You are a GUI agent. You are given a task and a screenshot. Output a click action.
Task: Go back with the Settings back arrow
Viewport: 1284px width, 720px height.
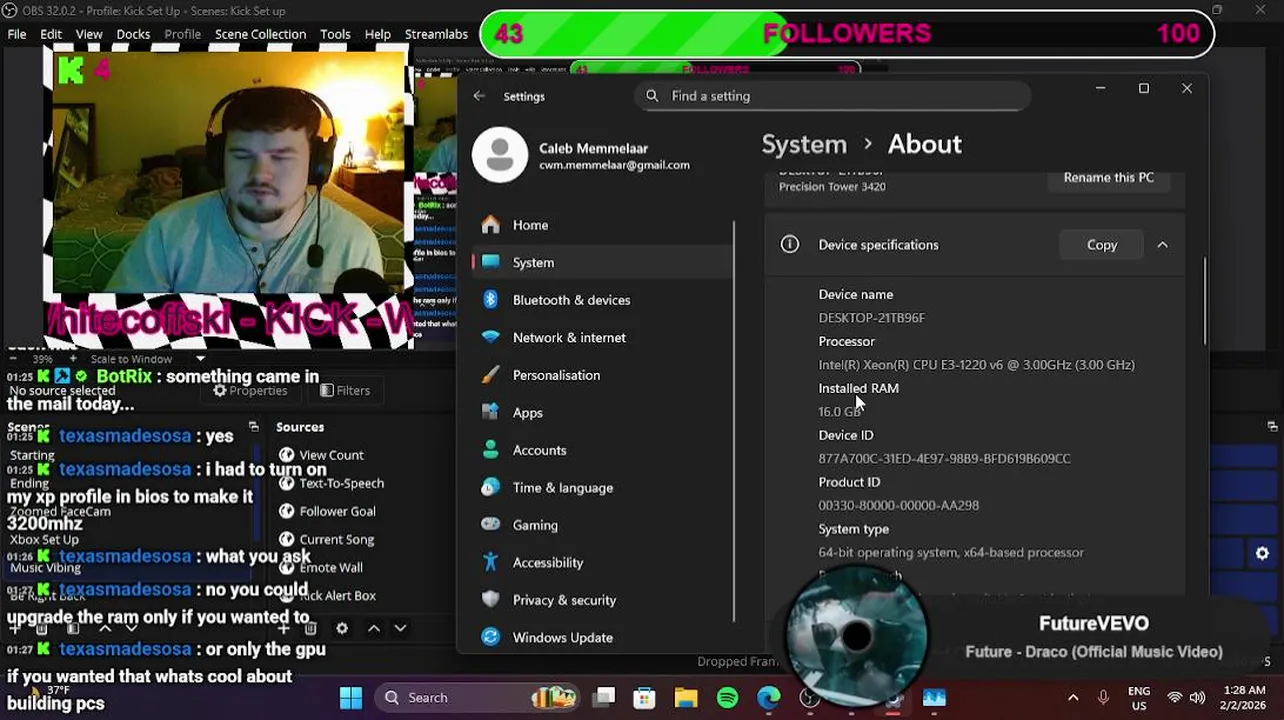click(x=479, y=96)
